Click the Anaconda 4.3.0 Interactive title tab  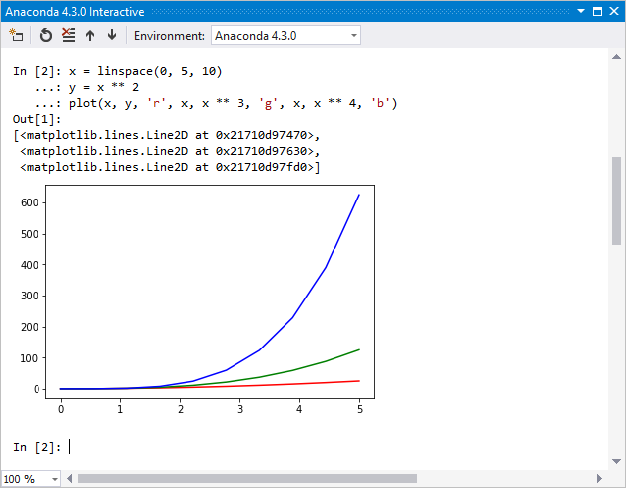(76, 11)
